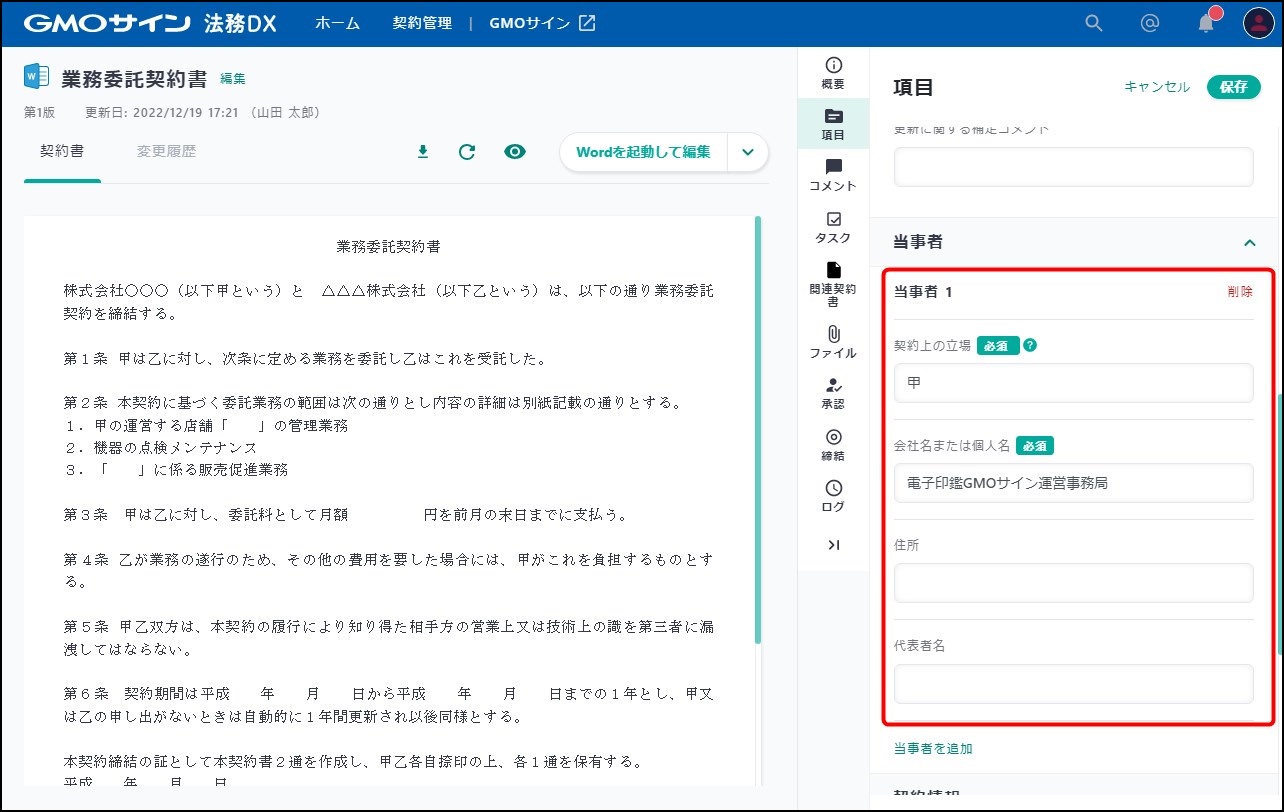Open the 承認 approval panel
This screenshot has width=1284, height=812.
coord(833,394)
